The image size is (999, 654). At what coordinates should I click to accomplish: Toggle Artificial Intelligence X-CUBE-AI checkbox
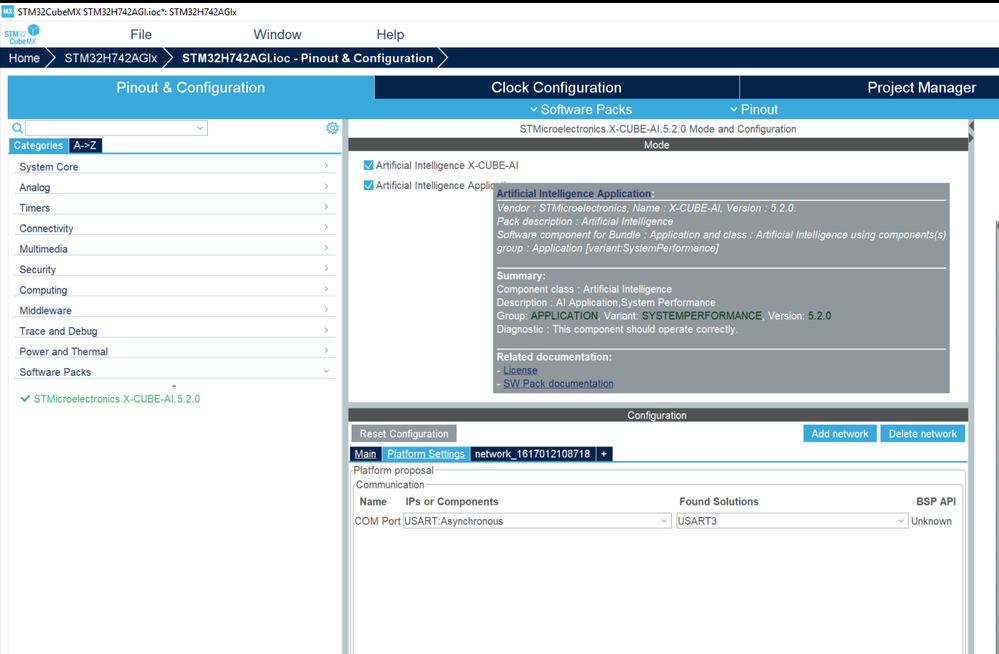click(x=368, y=165)
